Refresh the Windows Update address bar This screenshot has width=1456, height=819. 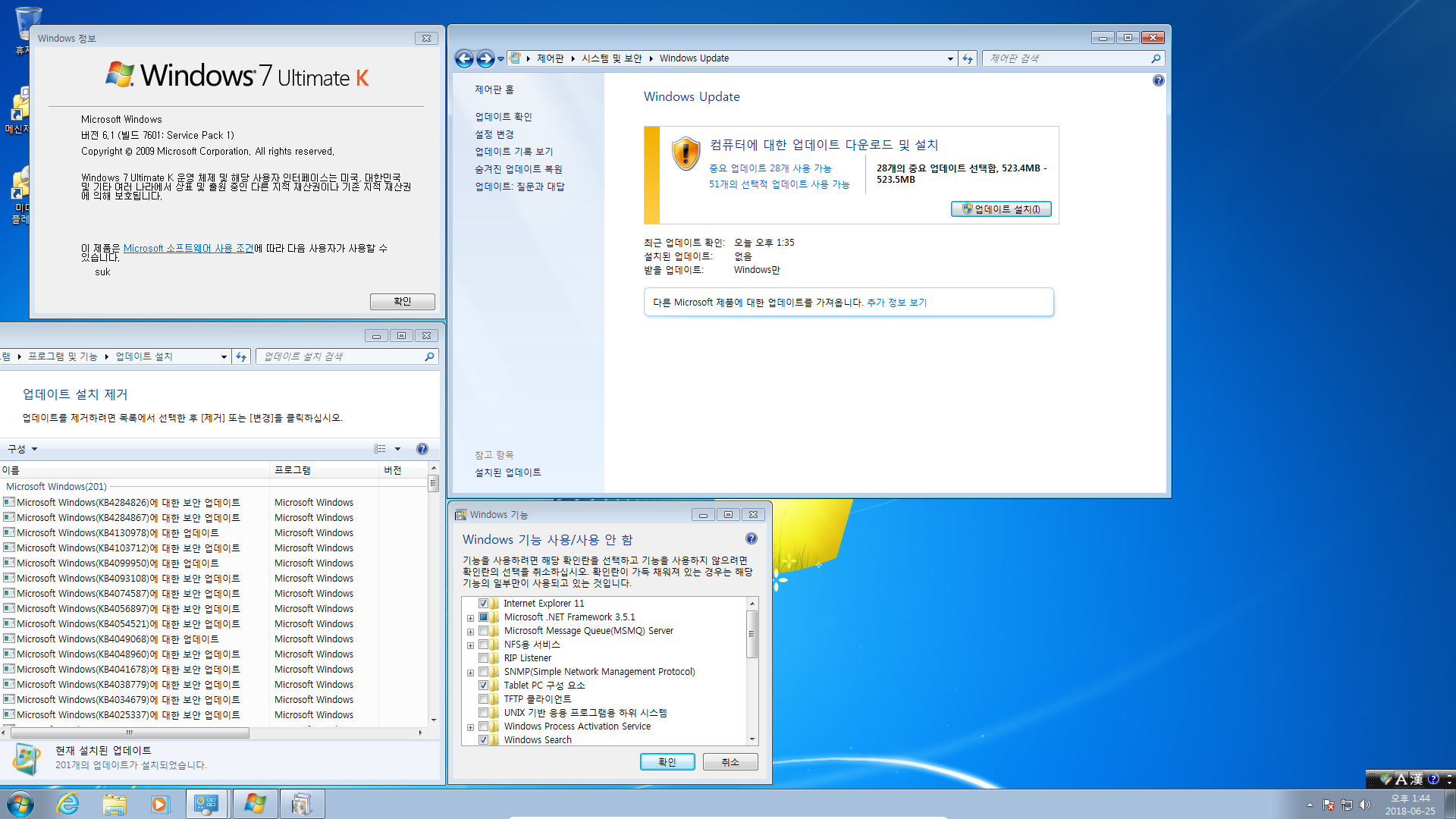pyautogui.click(x=968, y=58)
